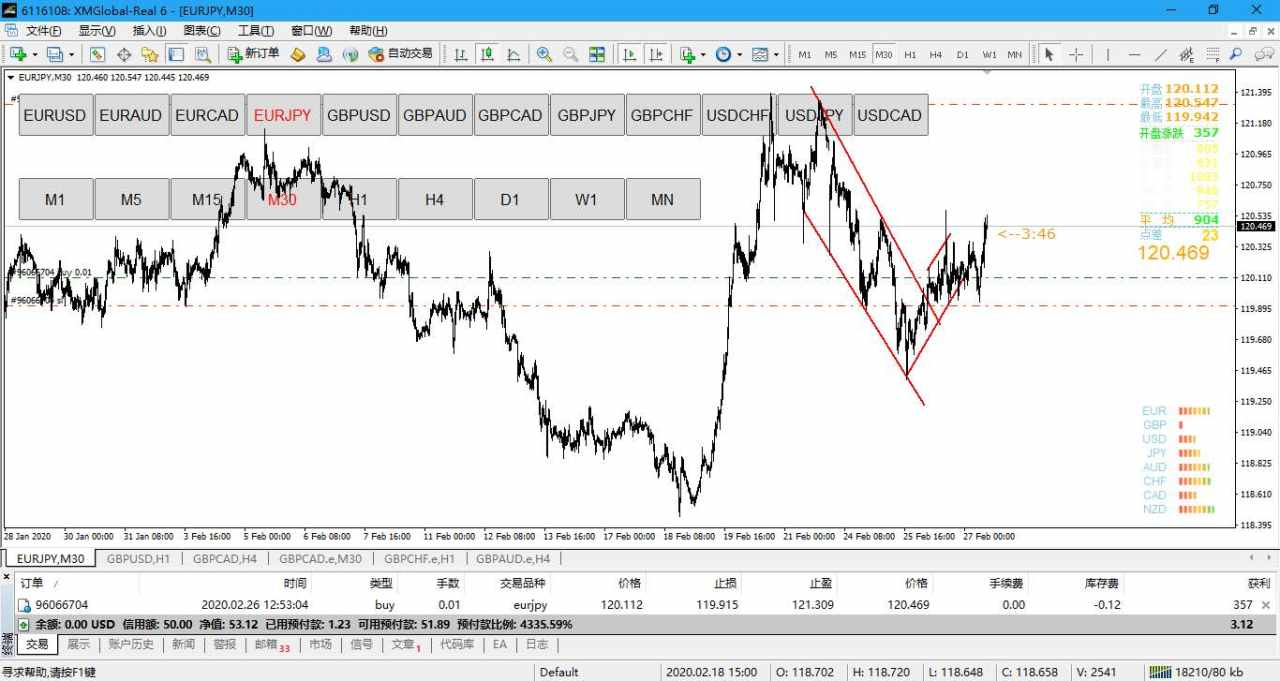The width and height of the screenshot is (1280, 681).
Task: Open the 日志 terminal tab
Action: click(537, 645)
